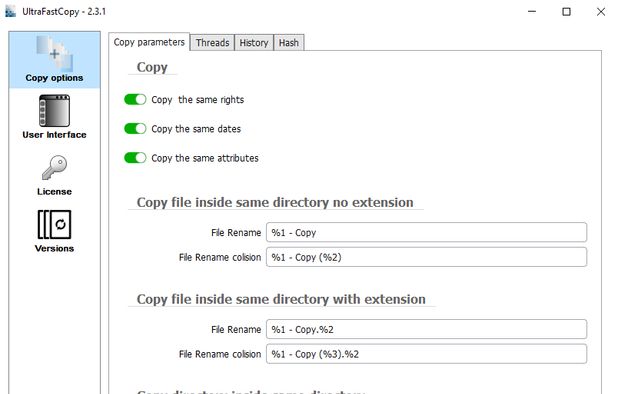Click the 'Copy the same attributes' label
618x394 pixels.
coord(205,158)
